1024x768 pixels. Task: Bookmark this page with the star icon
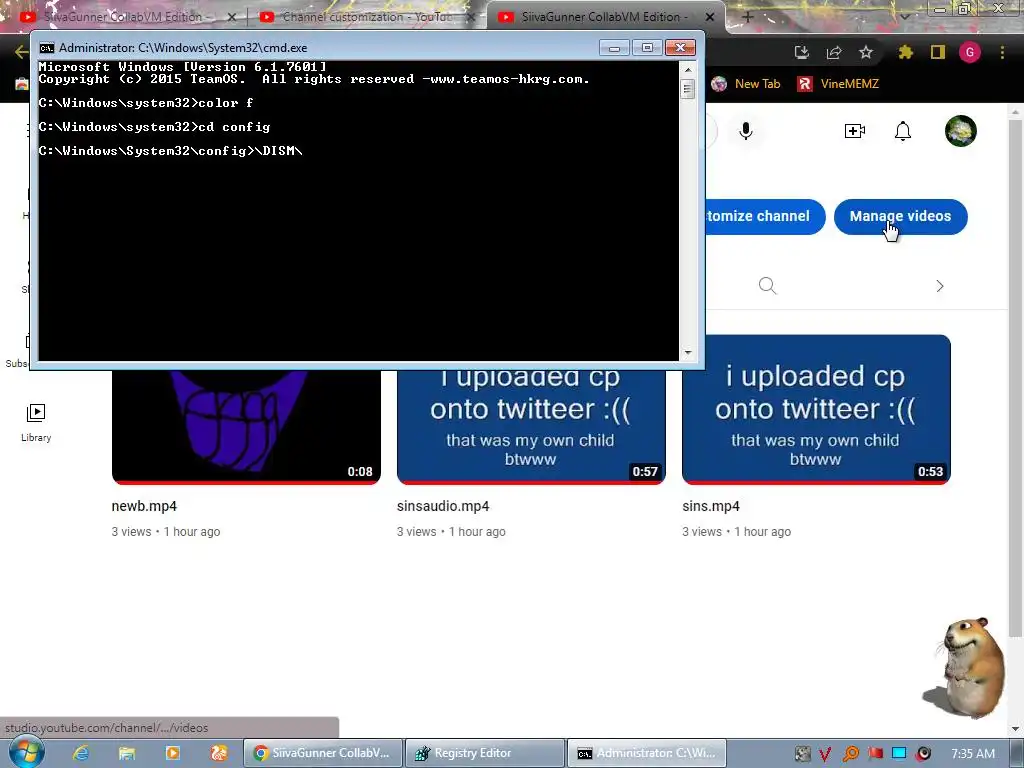[x=866, y=52]
